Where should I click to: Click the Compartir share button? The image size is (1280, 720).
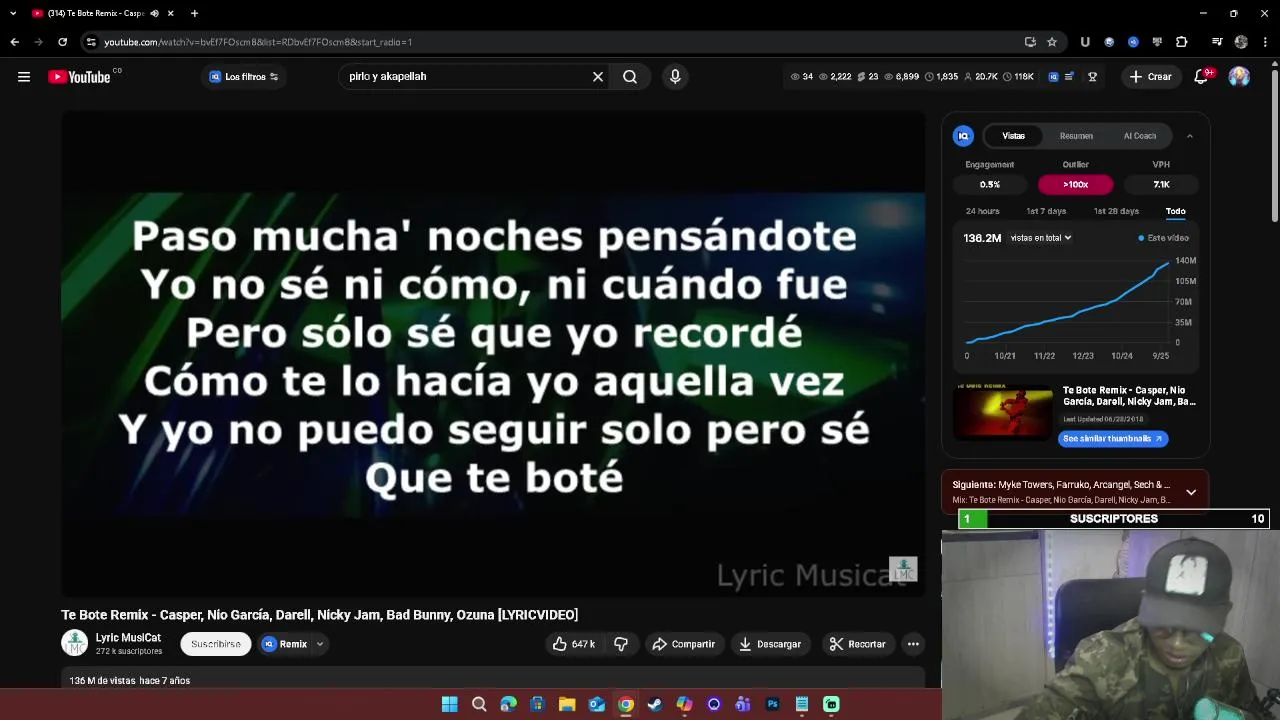(x=683, y=644)
